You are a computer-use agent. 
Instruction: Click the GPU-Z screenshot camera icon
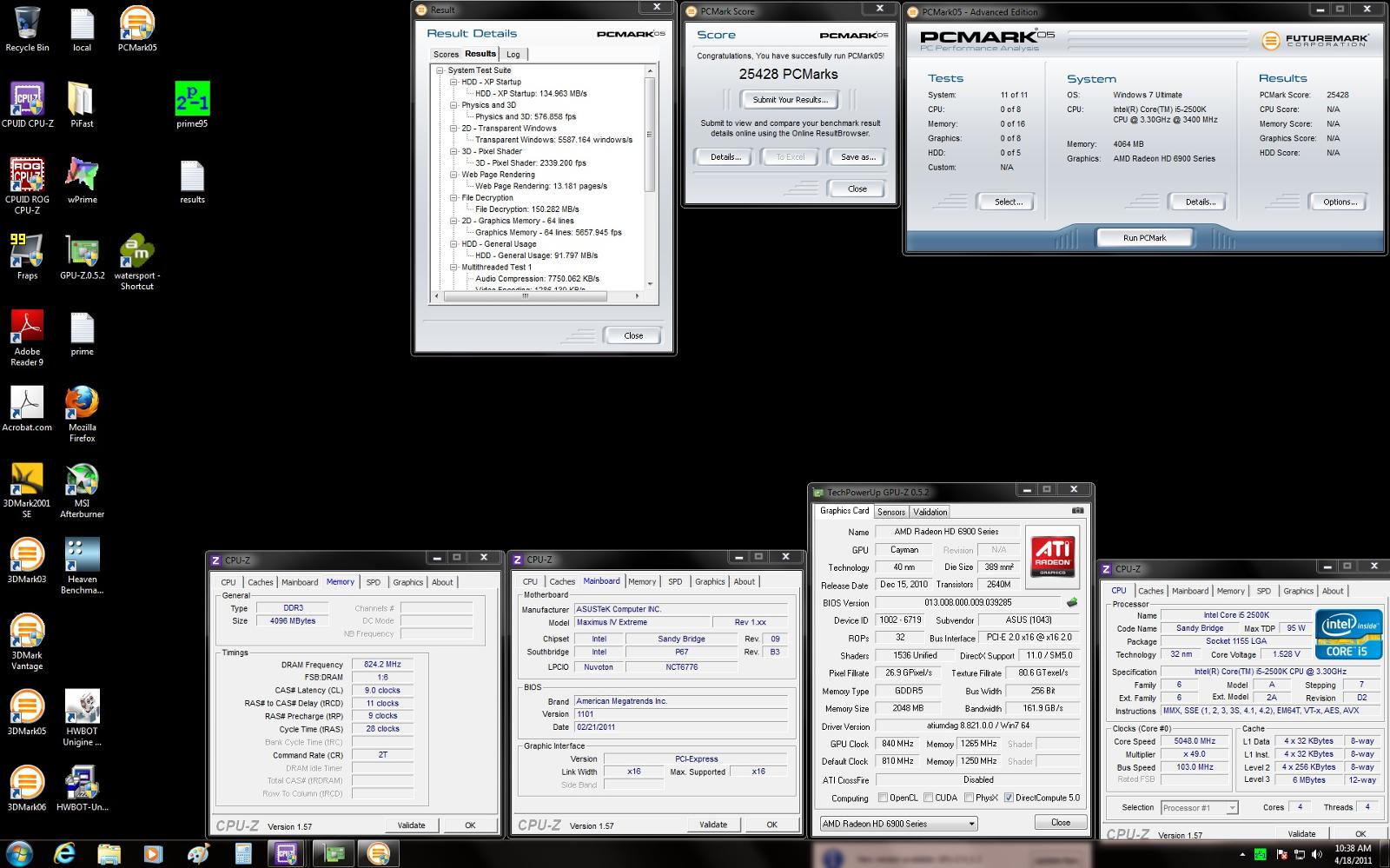[1077, 511]
